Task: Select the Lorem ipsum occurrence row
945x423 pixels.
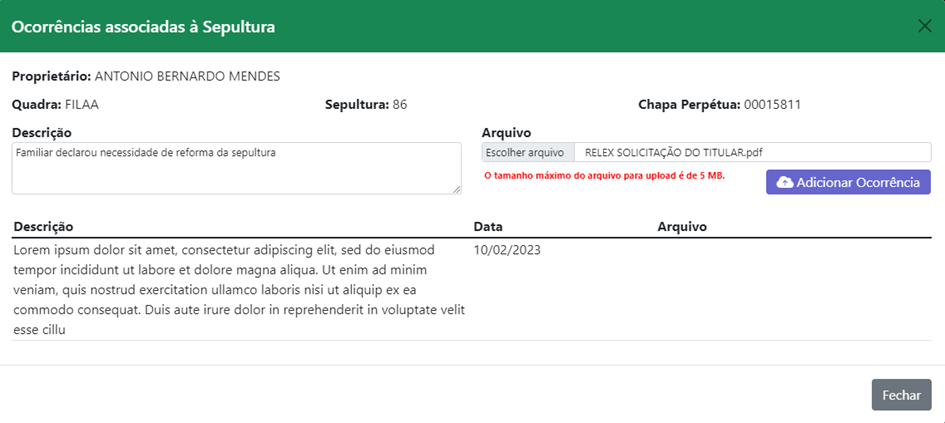Action: tap(471, 290)
